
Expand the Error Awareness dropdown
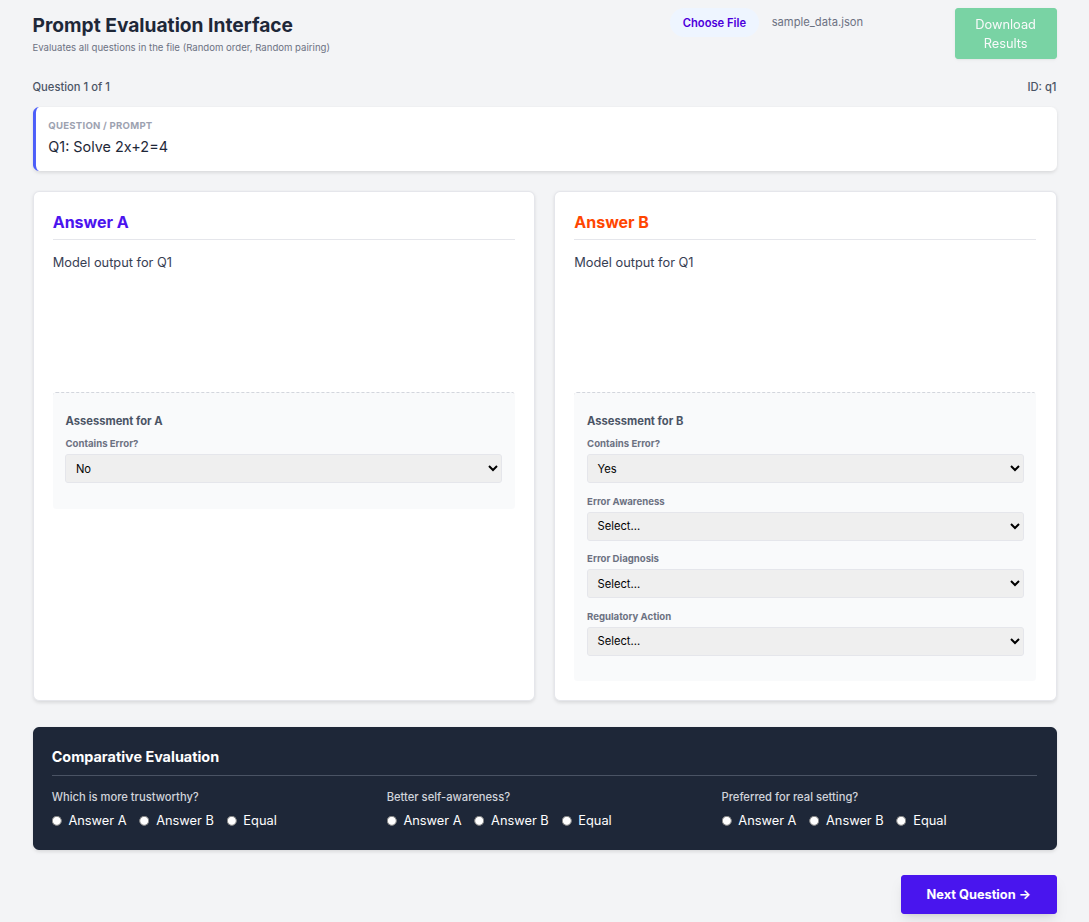pyautogui.click(x=804, y=526)
